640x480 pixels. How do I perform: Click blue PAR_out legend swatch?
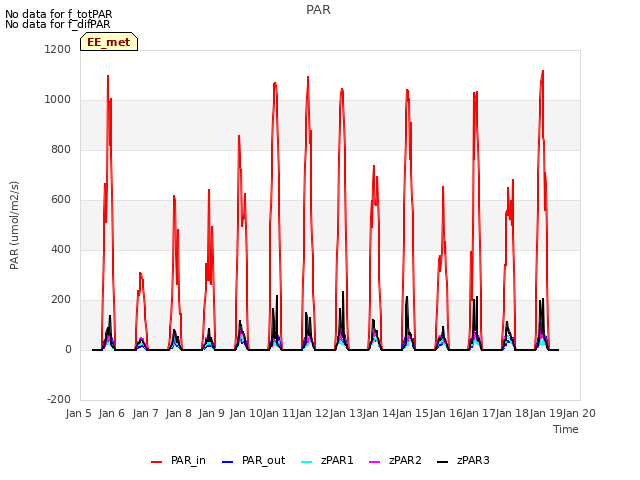point(227,462)
